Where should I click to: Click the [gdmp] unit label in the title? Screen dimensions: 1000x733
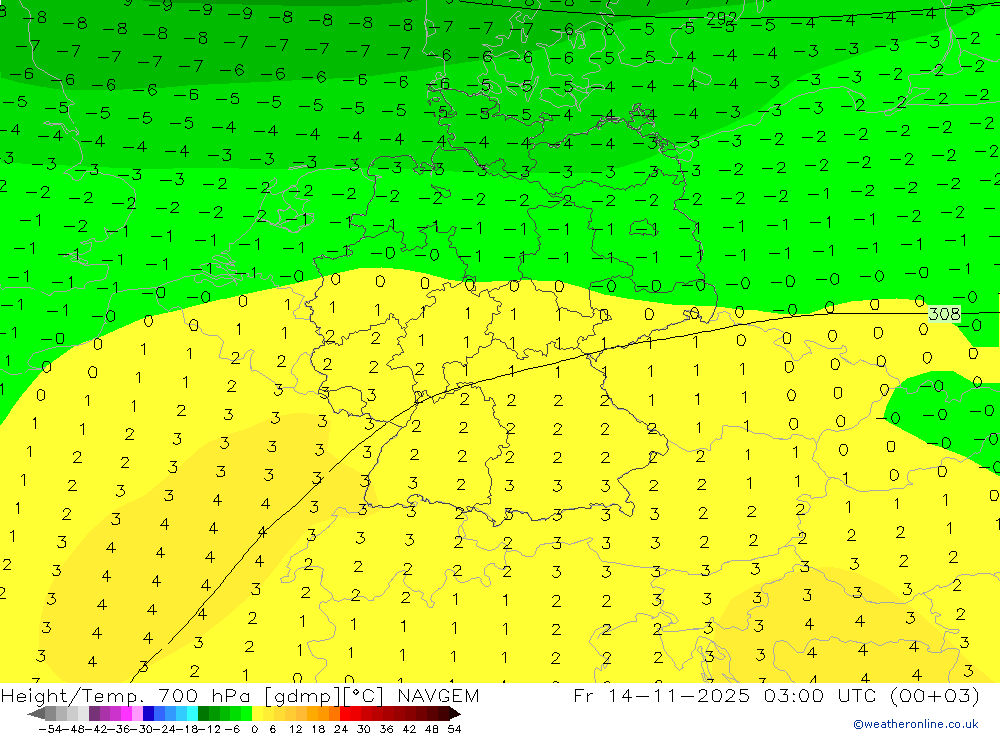(302, 696)
